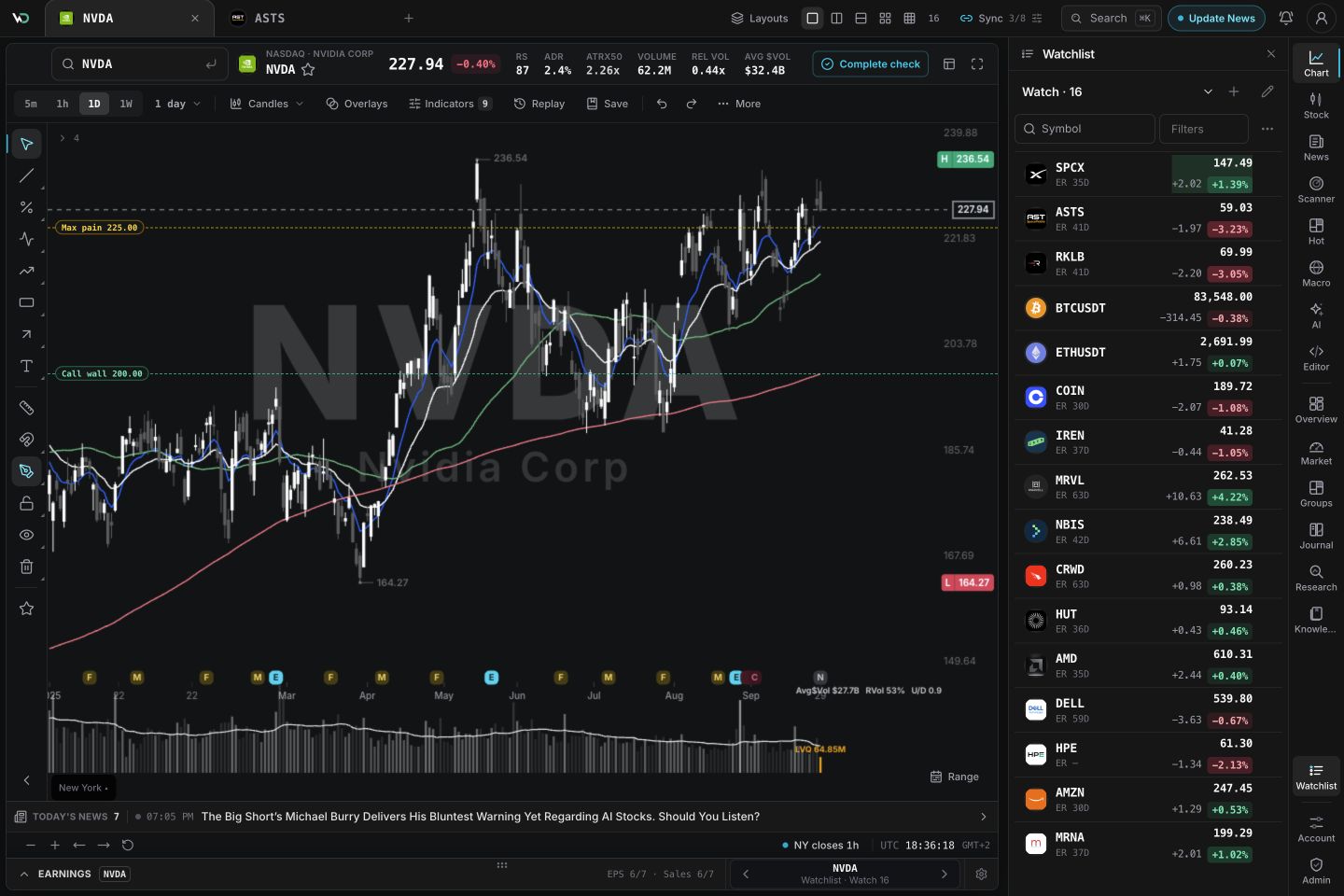
Task: Delete drawings with the trash icon
Action: click(26, 567)
